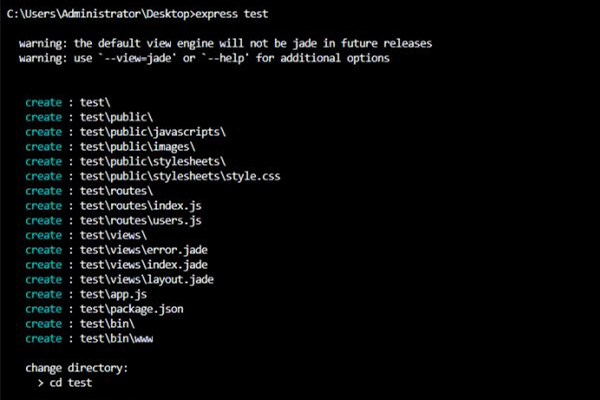Click the style.css file path
The image size is (600, 400).
(x=180, y=176)
